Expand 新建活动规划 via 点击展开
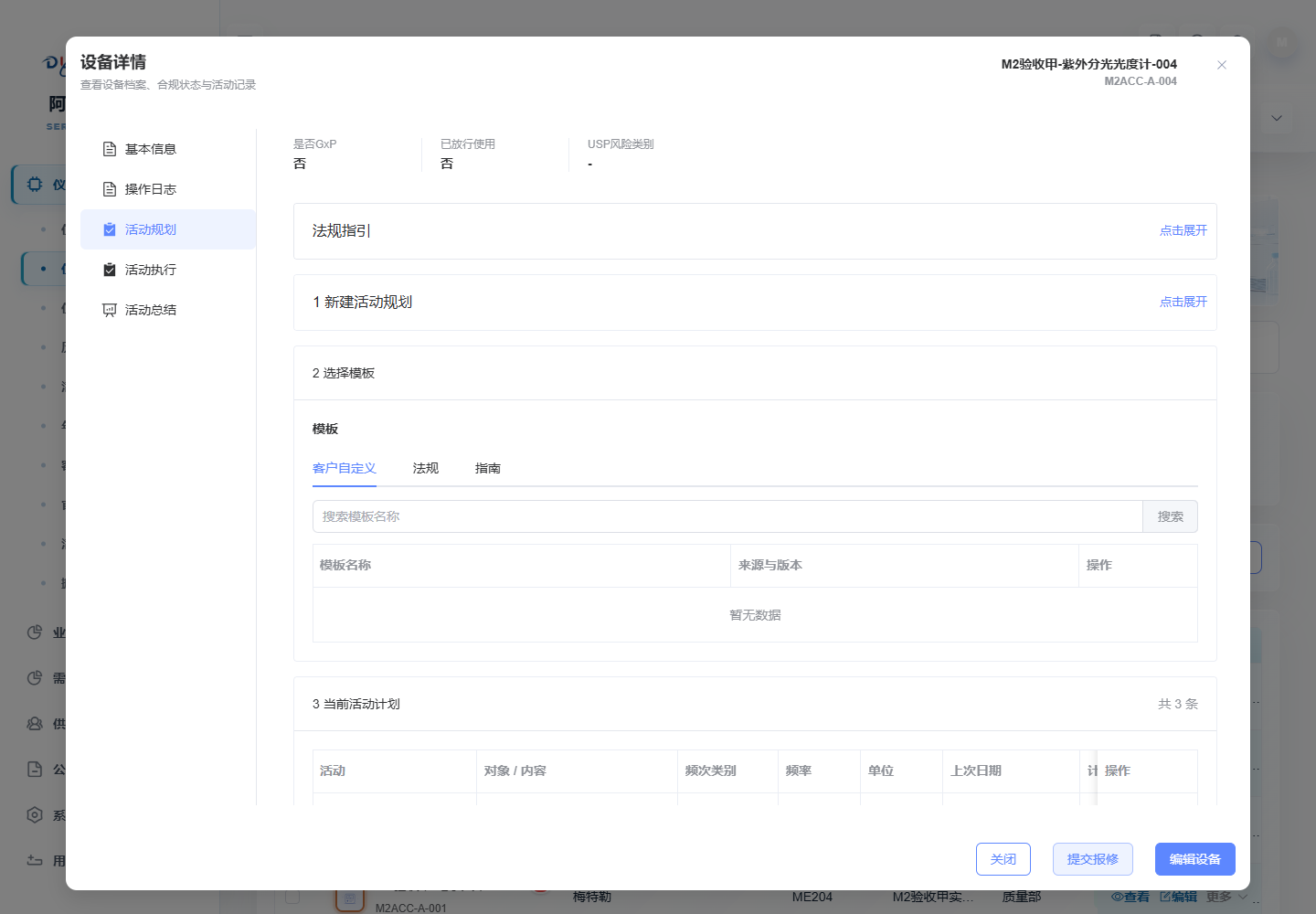The width and height of the screenshot is (1316, 914). (1183, 302)
